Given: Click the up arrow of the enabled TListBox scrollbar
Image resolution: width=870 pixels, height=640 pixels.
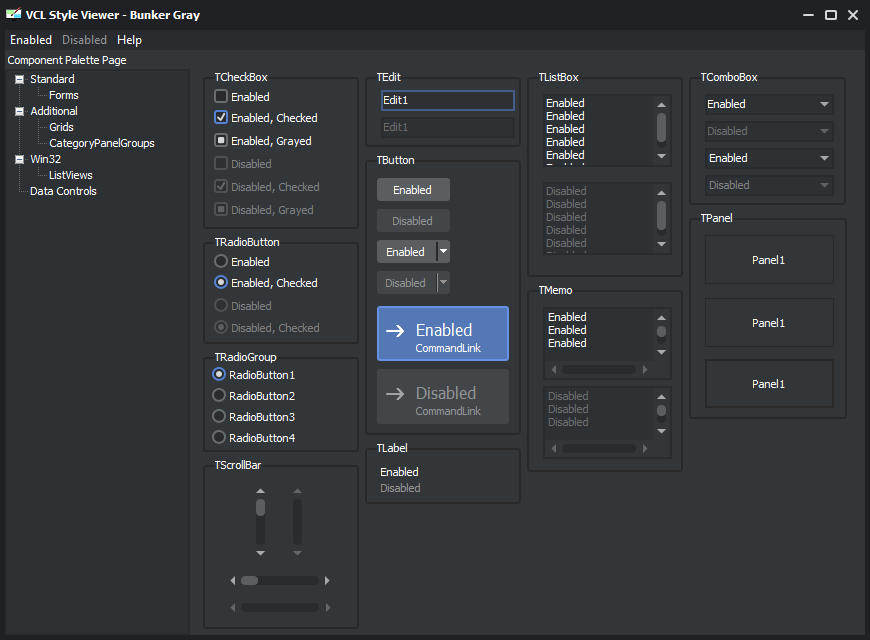Looking at the screenshot, I should tap(661, 104).
